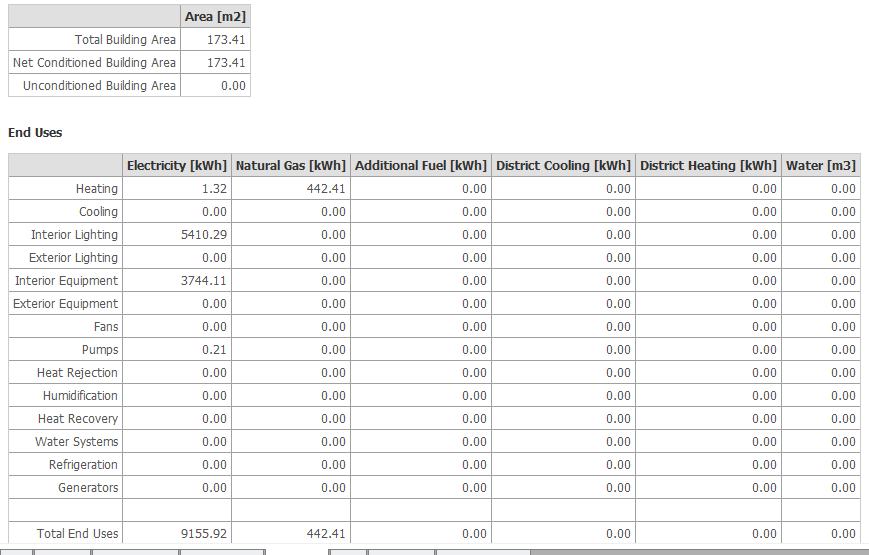Select the Total Building Area label
This screenshot has width=869, height=555.
(125, 40)
